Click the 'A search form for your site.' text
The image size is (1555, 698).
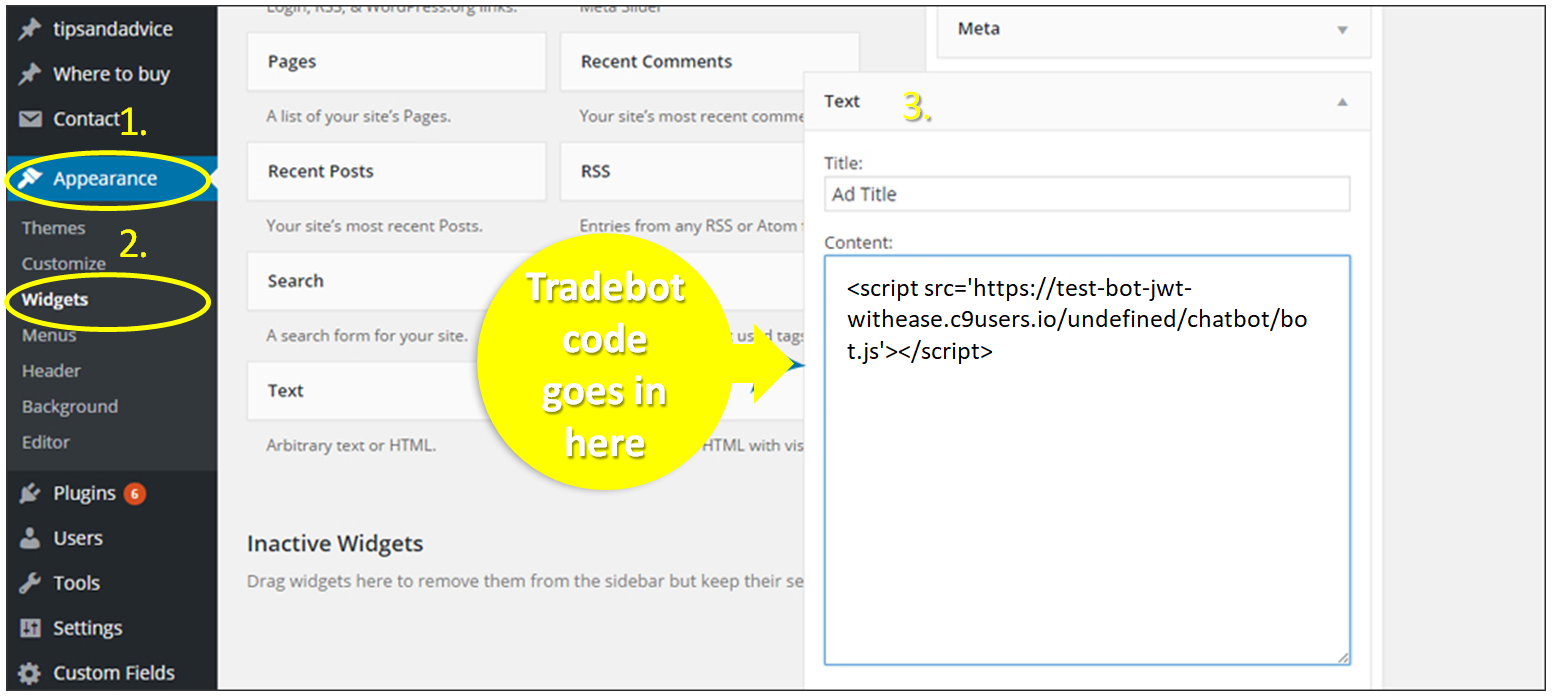(x=366, y=336)
